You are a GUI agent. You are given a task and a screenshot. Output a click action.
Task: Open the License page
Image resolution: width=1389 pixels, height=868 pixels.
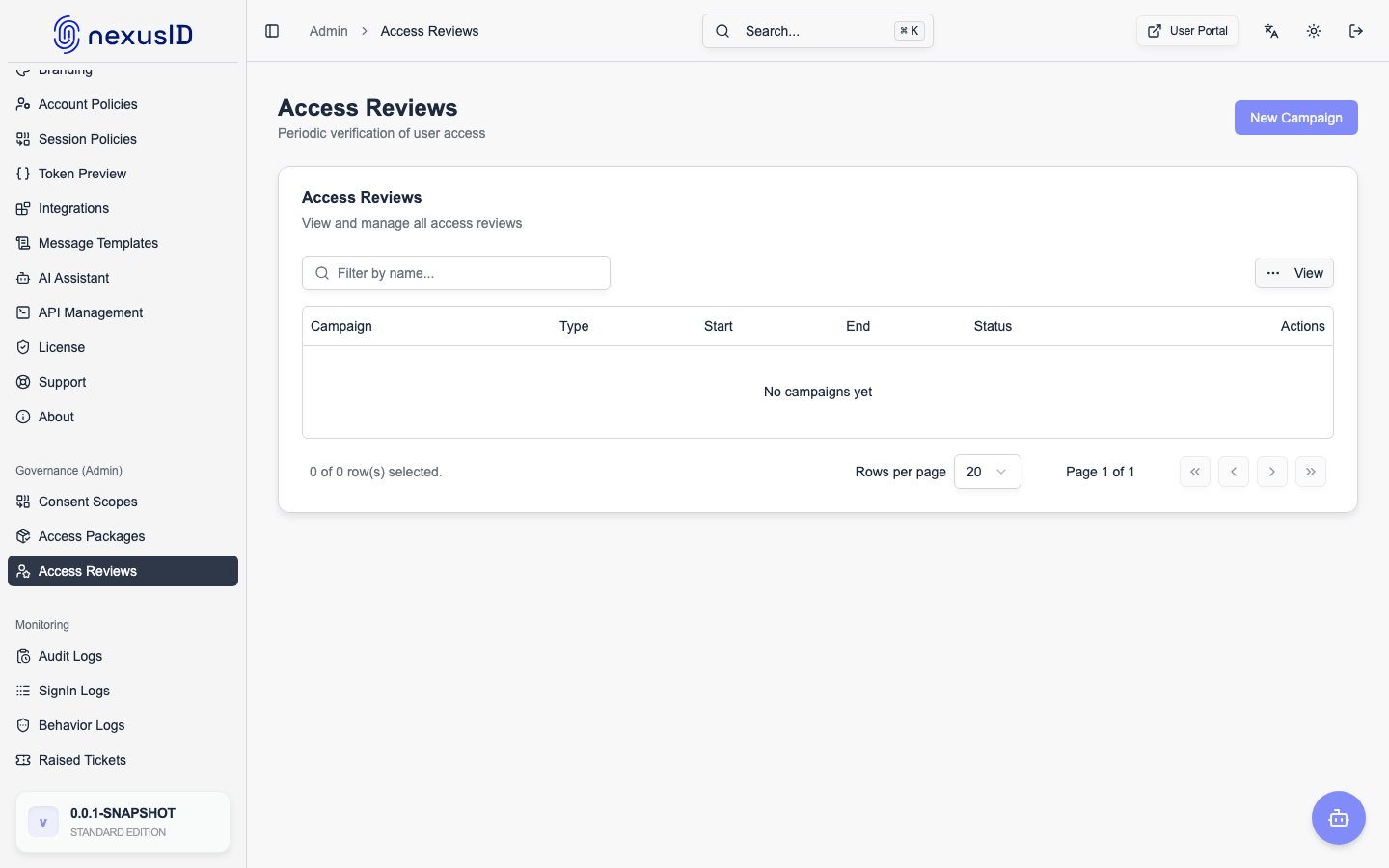click(x=123, y=347)
